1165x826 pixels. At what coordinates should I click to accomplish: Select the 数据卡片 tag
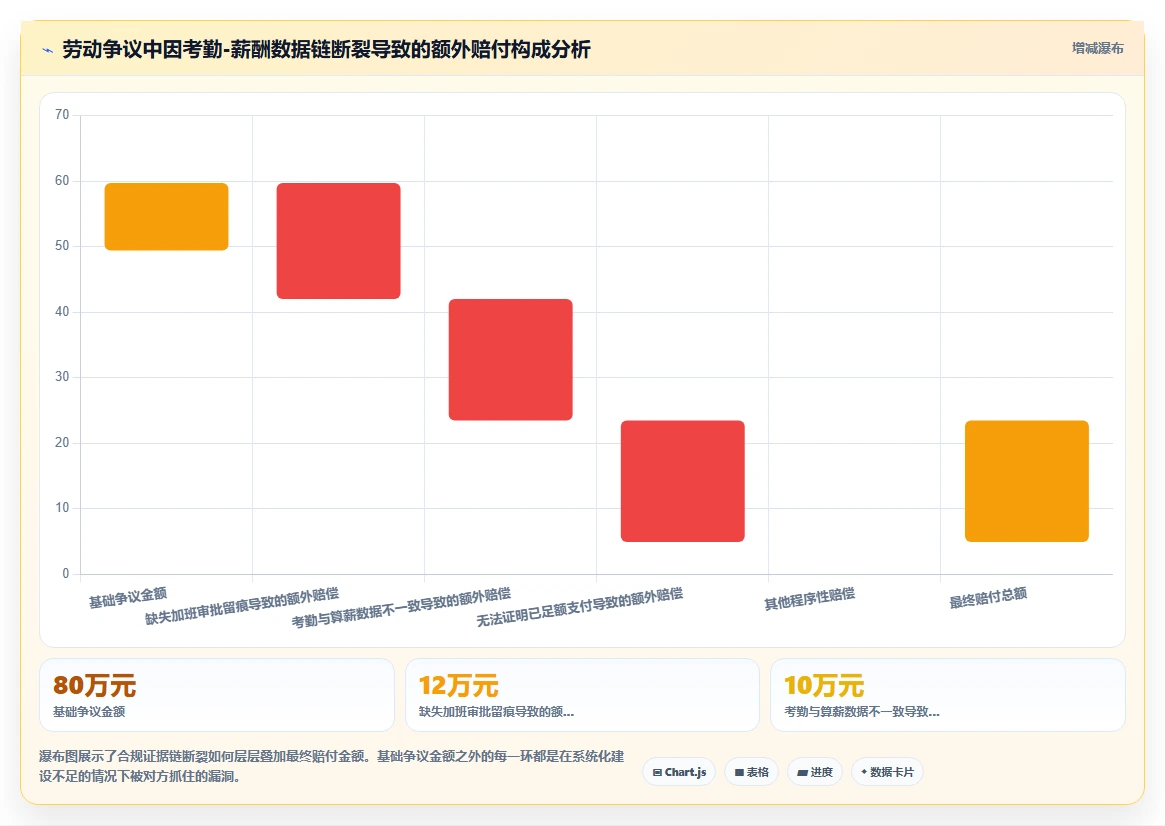pos(887,772)
